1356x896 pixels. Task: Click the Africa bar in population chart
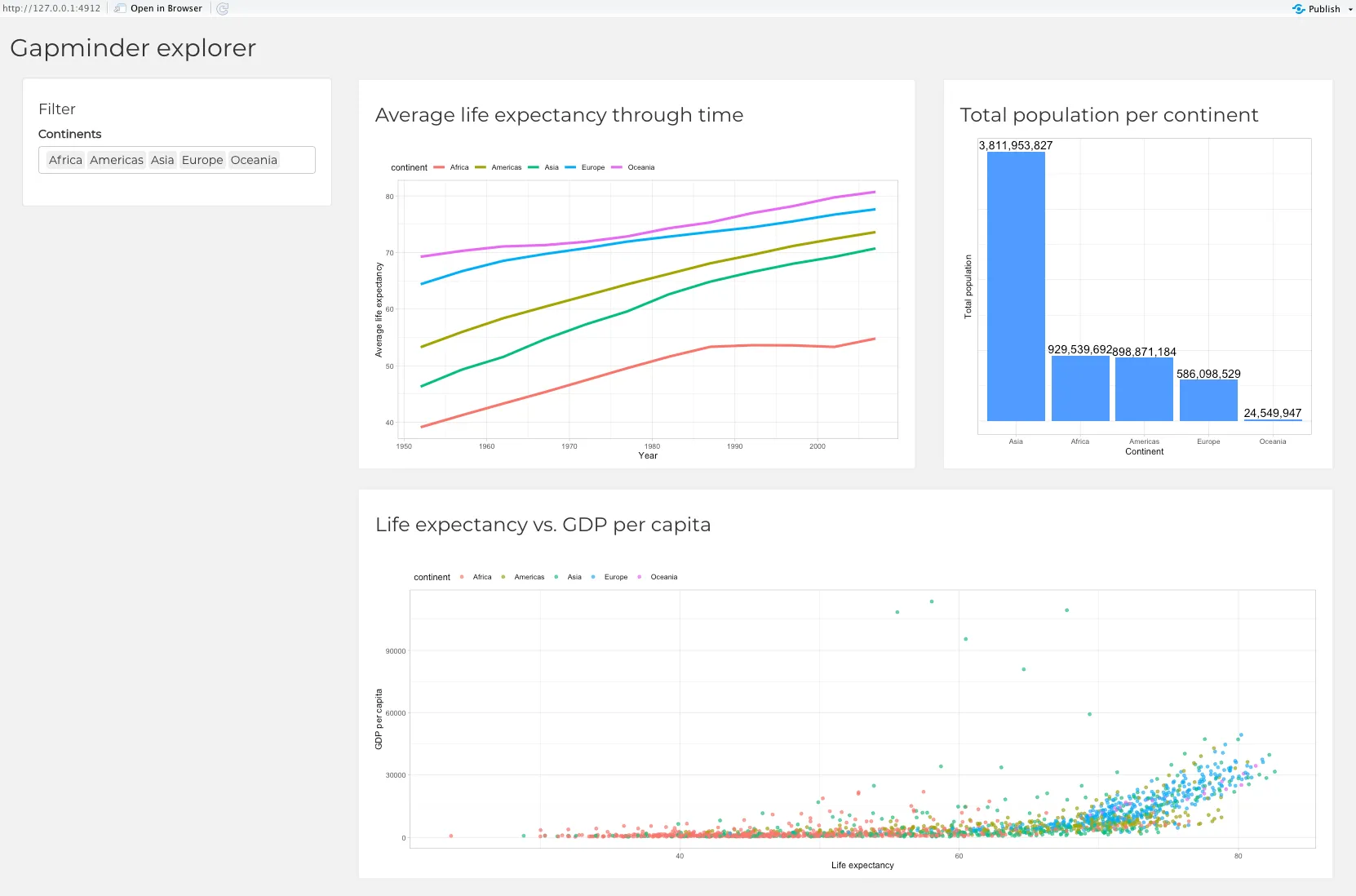(1080, 388)
